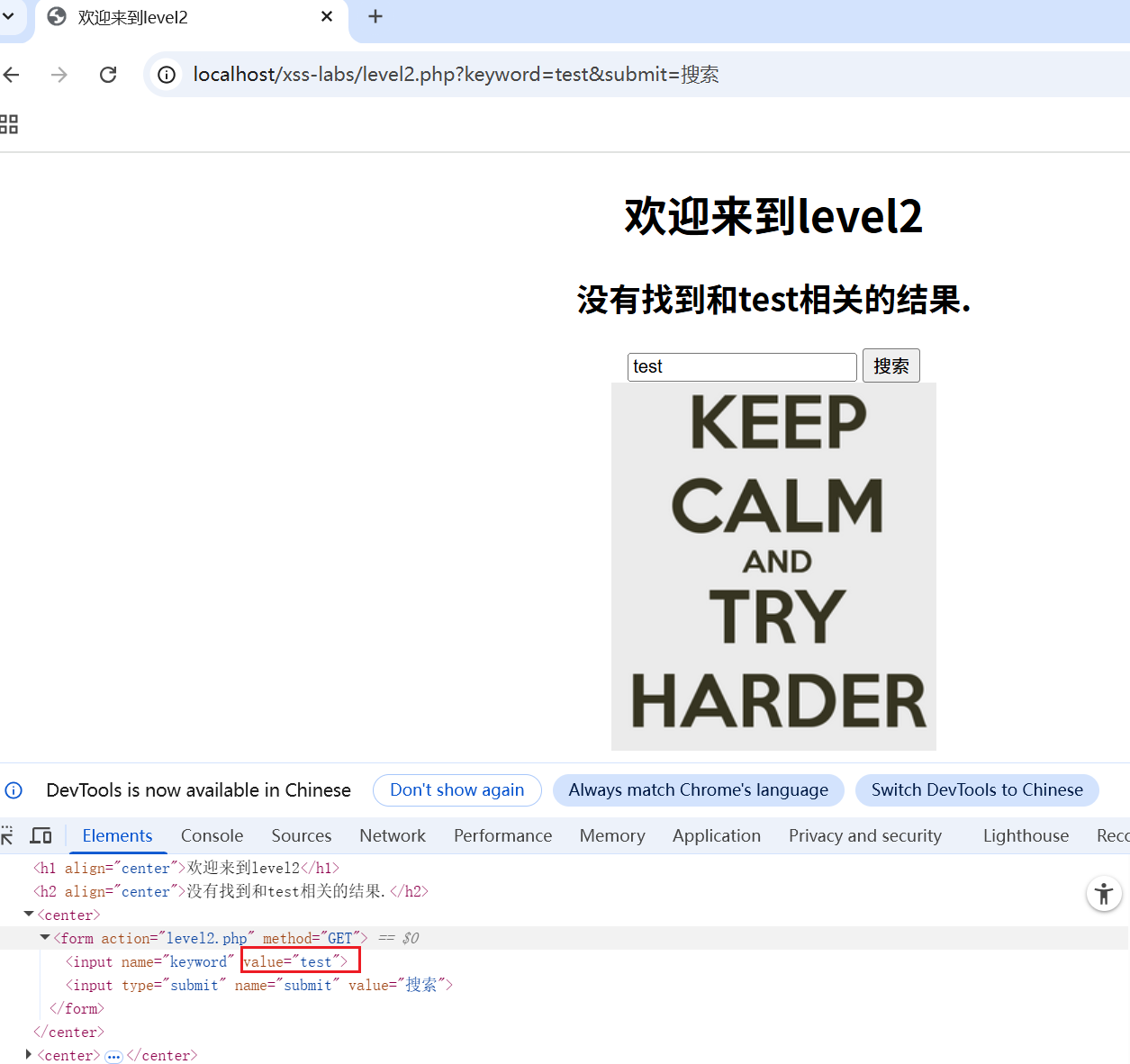Click the ellipsis badge in collapsed center node

pyautogui.click(x=113, y=1056)
